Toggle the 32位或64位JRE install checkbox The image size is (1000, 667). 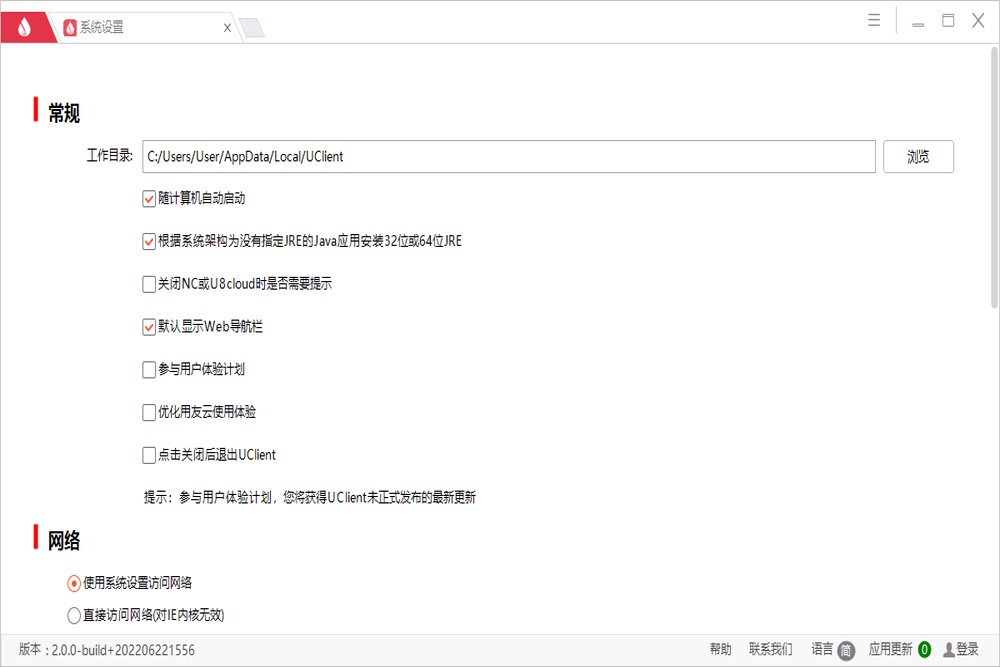click(x=149, y=242)
